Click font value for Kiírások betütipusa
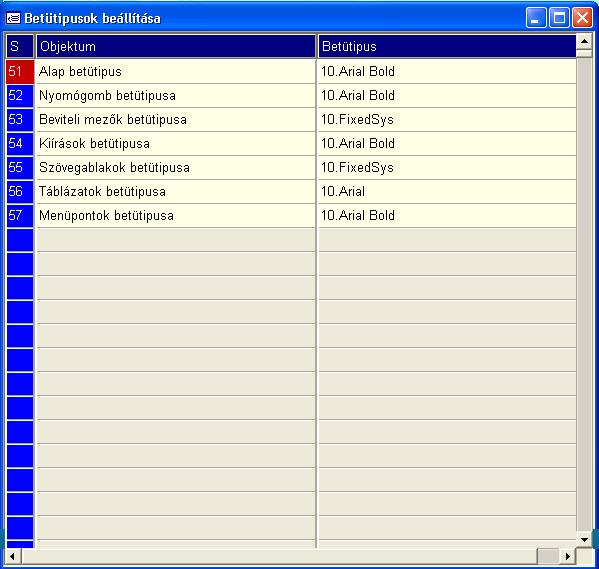The height and width of the screenshot is (569, 599). (447, 144)
